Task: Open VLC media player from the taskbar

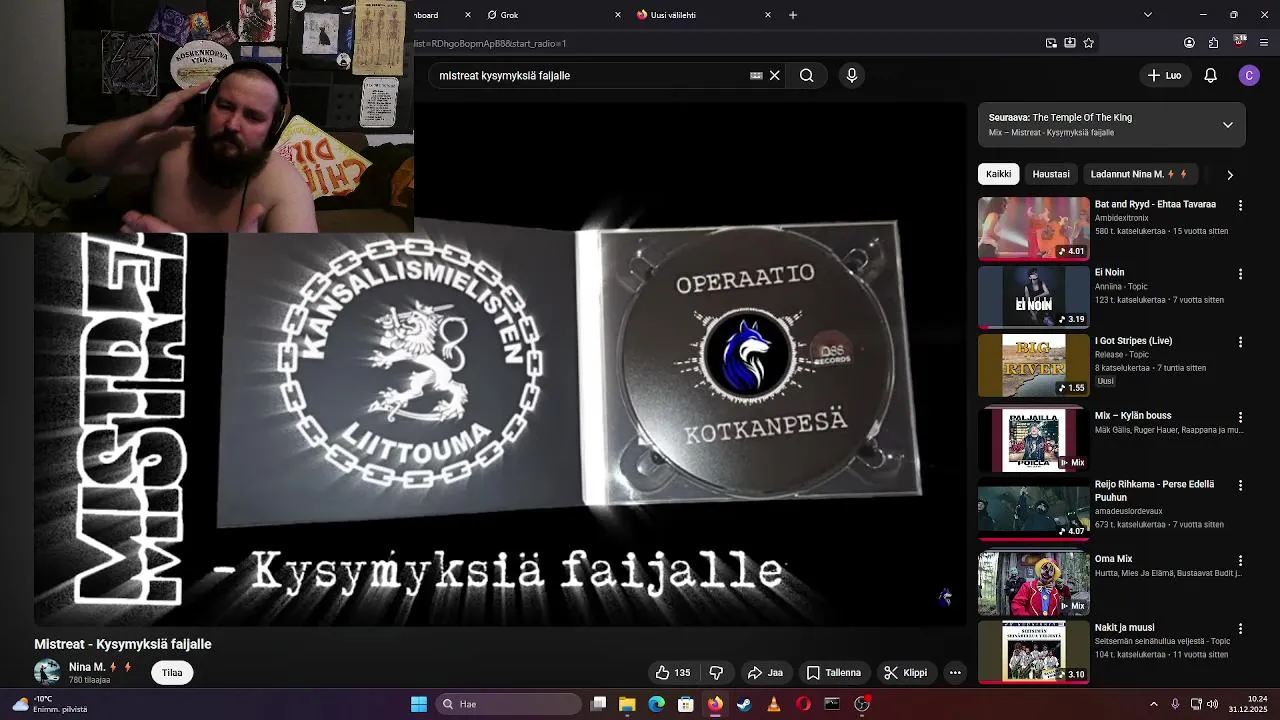Action: point(773,704)
